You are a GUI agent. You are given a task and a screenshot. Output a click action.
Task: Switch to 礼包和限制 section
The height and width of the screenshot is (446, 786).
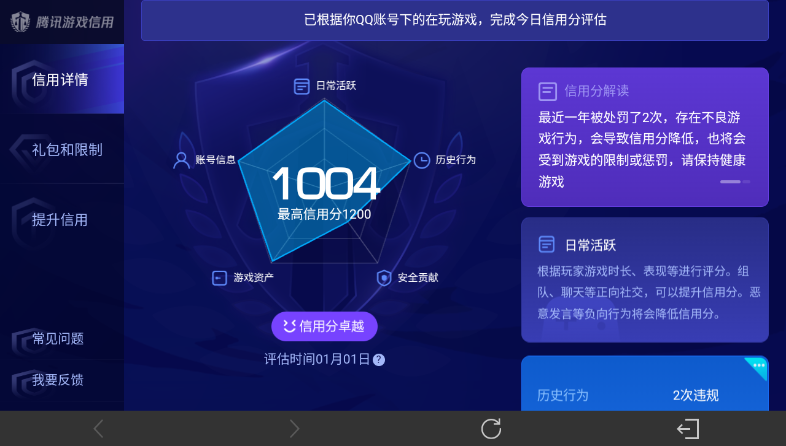tap(62, 149)
